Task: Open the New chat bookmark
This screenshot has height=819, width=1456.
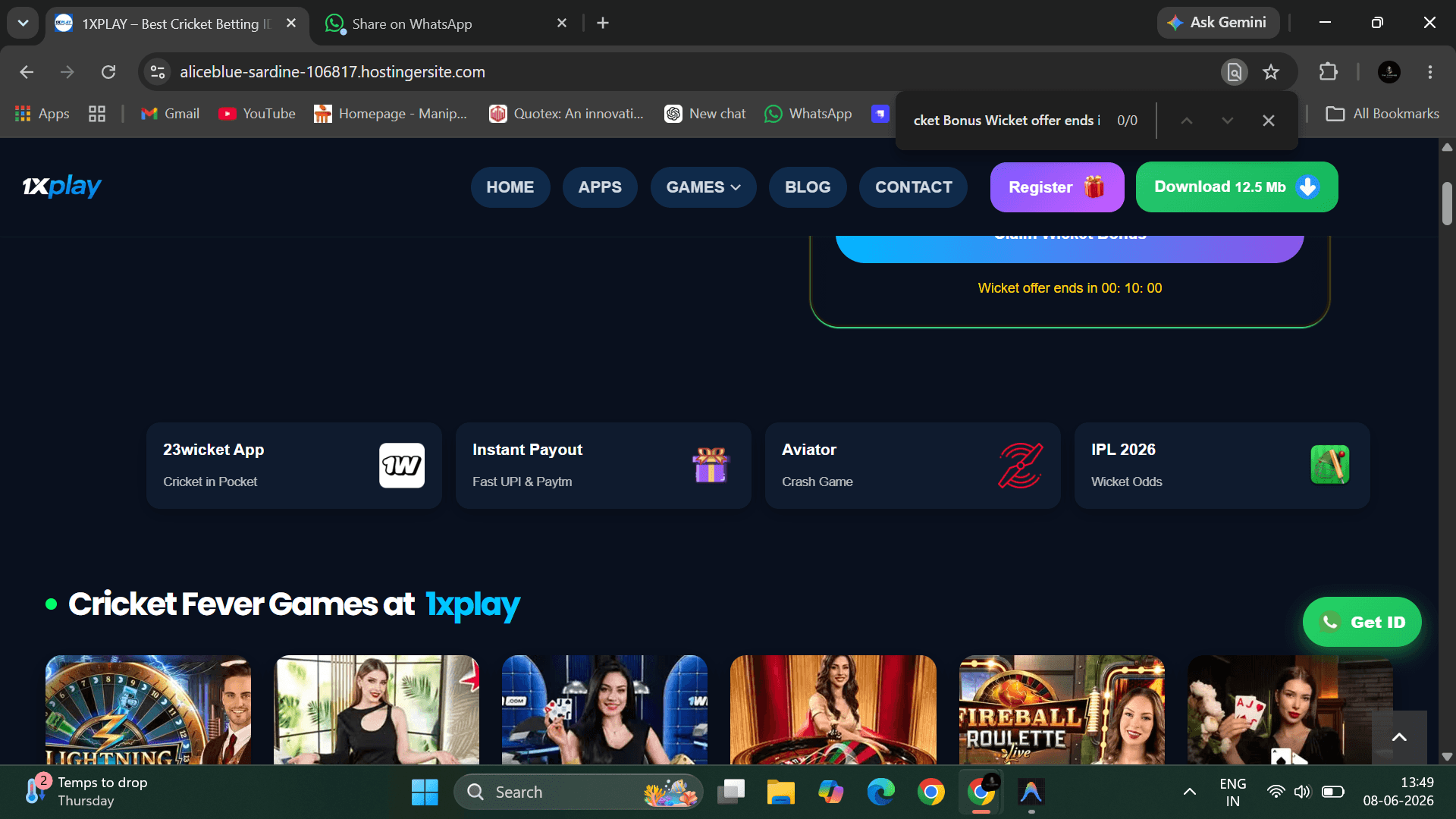Action: [x=705, y=114]
